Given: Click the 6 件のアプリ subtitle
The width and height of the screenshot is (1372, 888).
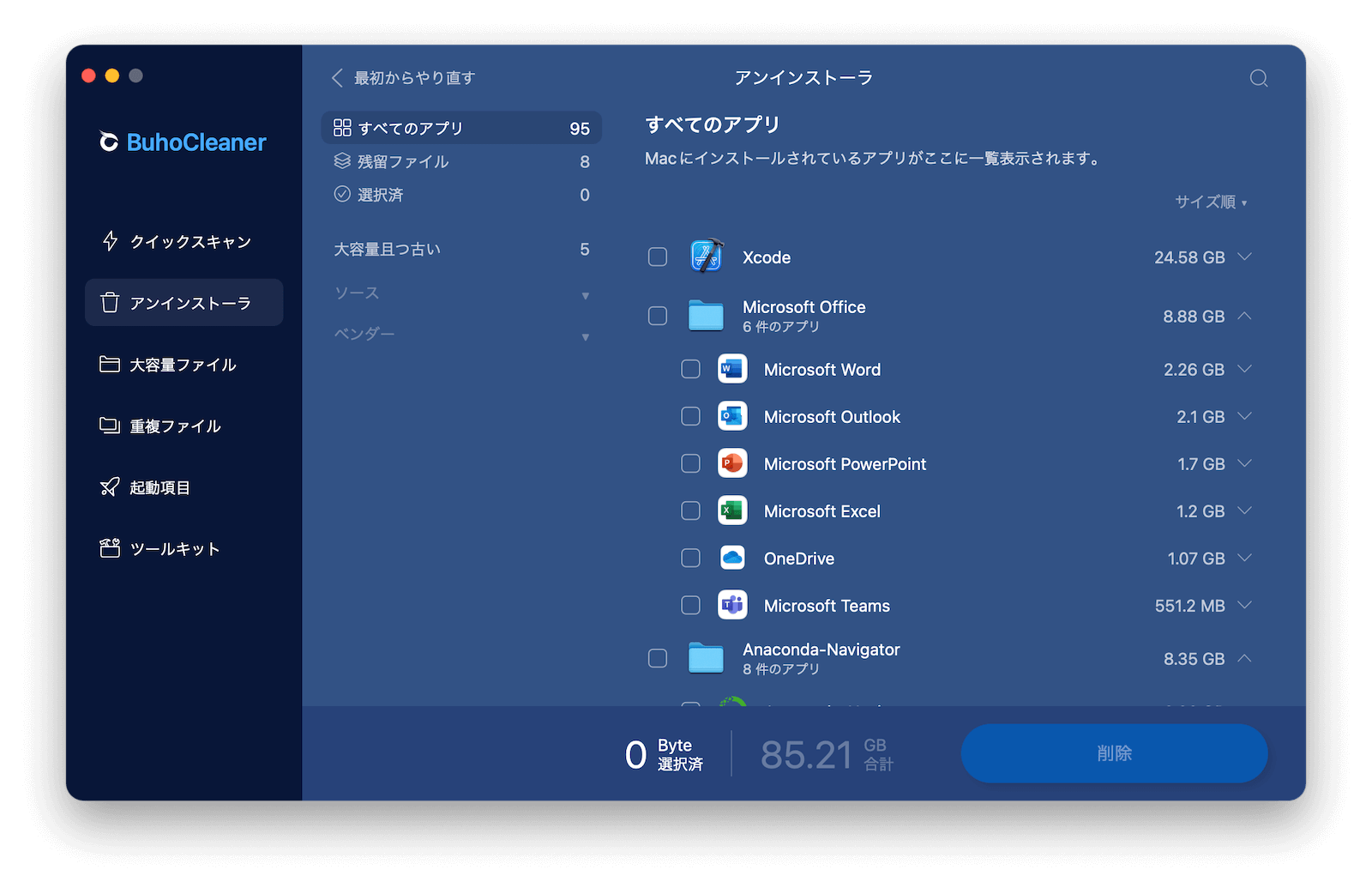Looking at the screenshot, I should click(x=781, y=327).
